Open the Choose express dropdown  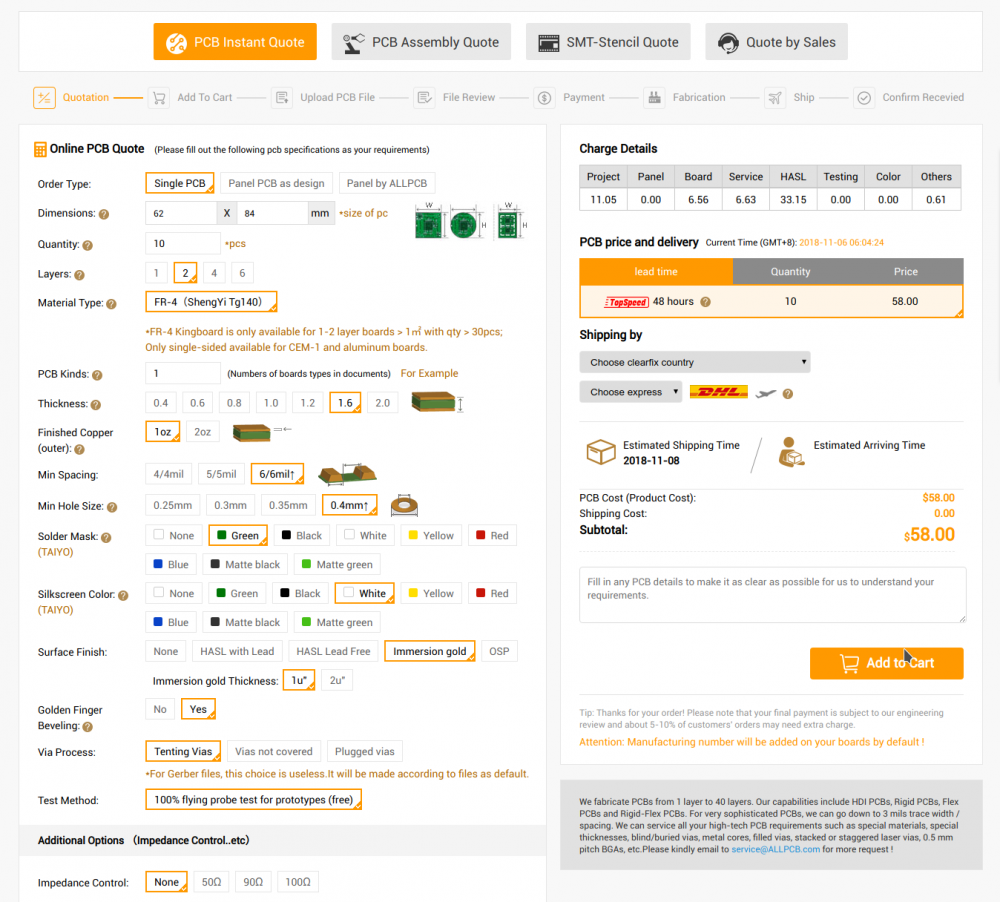point(630,392)
